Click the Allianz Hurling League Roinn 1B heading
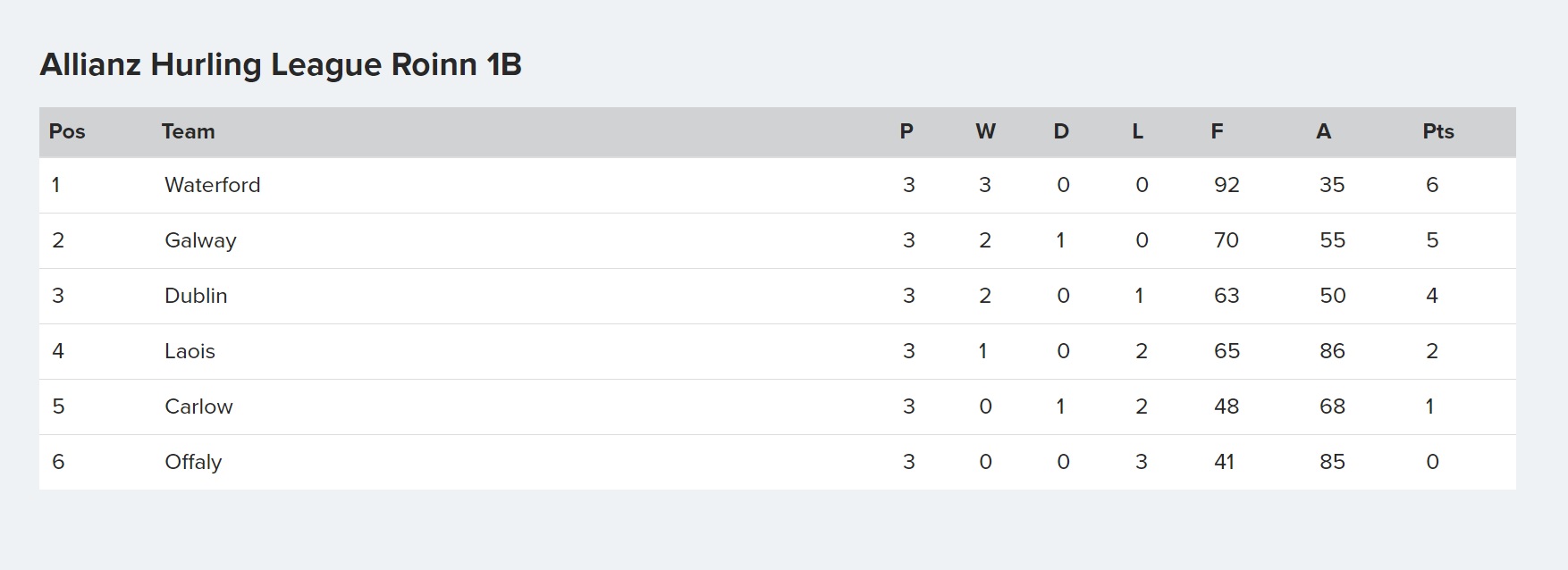This screenshot has width=1568, height=570. coord(281,65)
